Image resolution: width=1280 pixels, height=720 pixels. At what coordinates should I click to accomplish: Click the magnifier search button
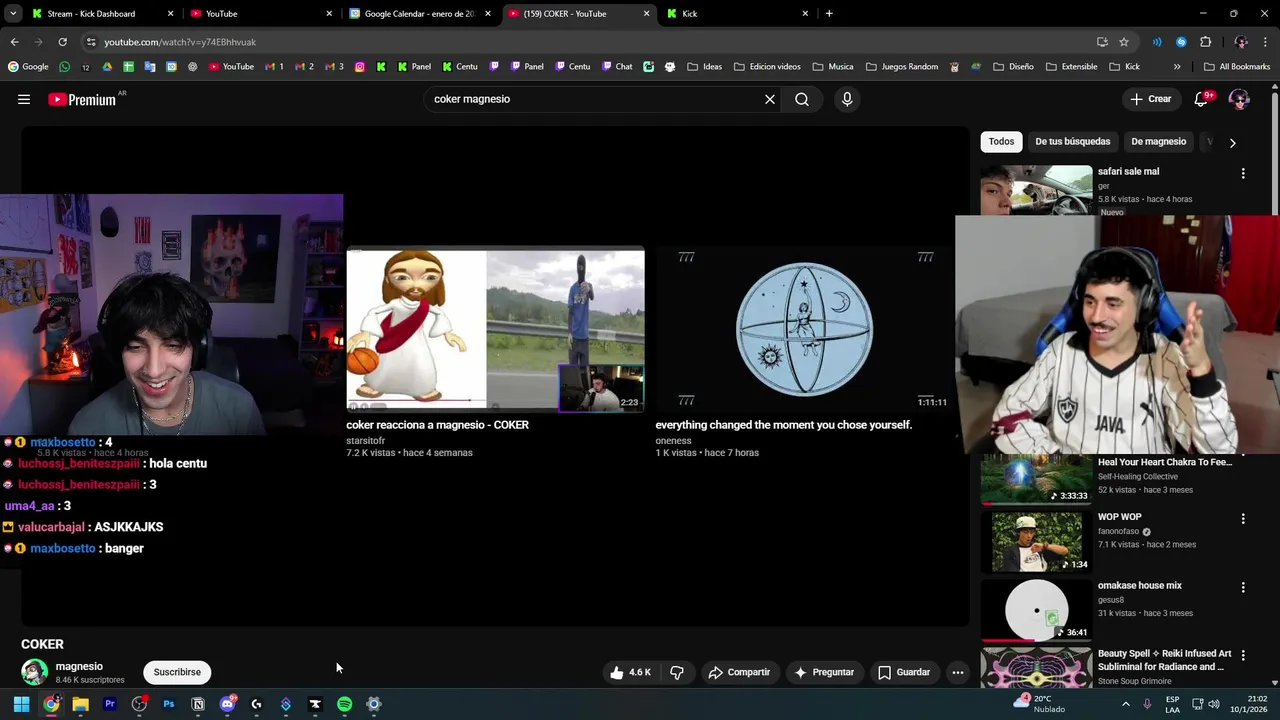(802, 99)
